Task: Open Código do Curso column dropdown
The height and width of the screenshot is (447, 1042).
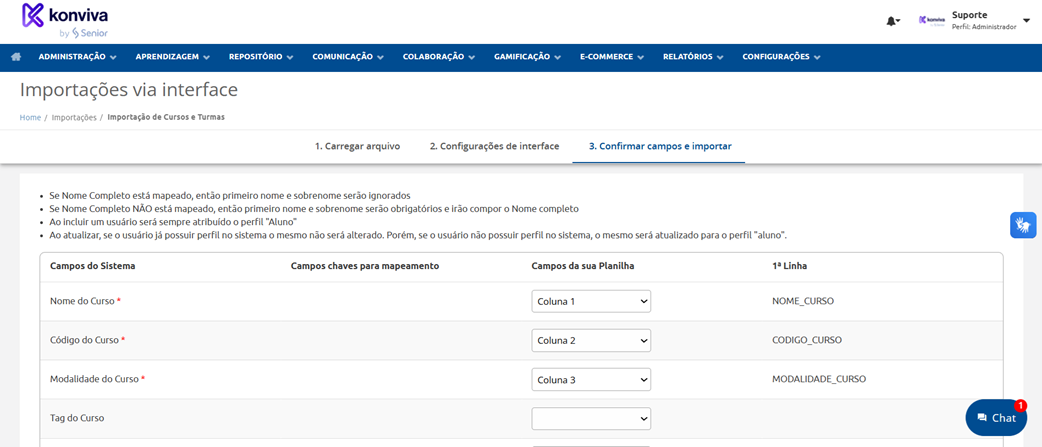Action: [591, 340]
